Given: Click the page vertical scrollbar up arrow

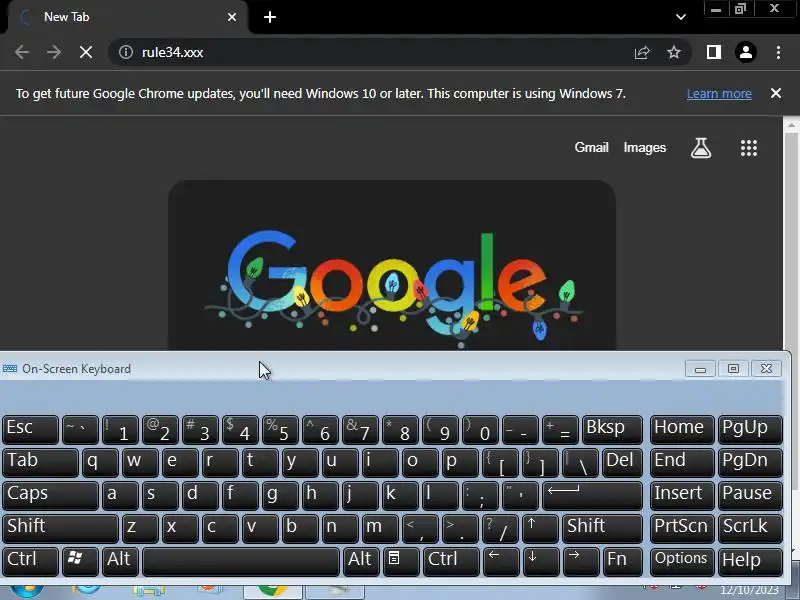Looking at the screenshot, I should coord(791,124).
